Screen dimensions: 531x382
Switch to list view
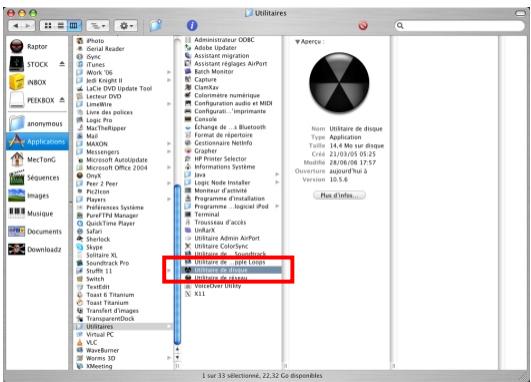(x=61, y=26)
